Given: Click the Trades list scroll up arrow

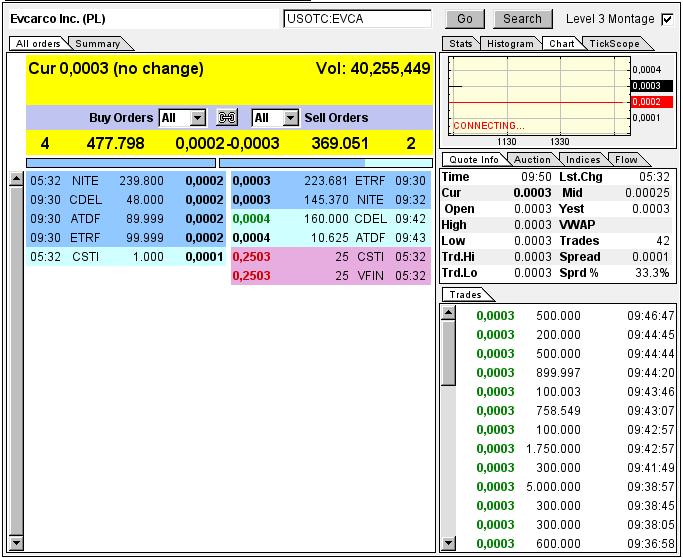Looking at the screenshot, I should pyautogui.click(x=448, y=312).
